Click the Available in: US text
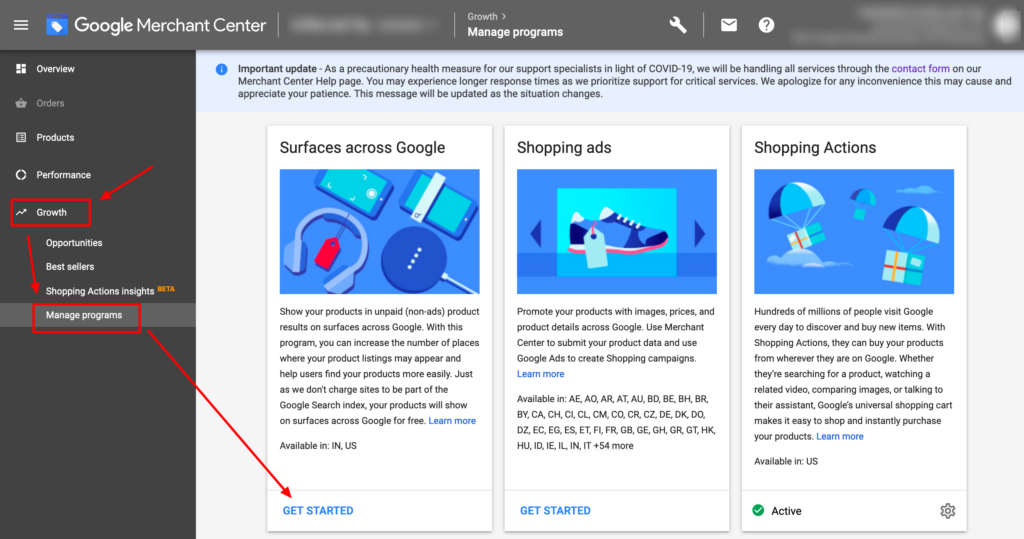The height and width of the screenshot is (539, 1024). (786, 461)
